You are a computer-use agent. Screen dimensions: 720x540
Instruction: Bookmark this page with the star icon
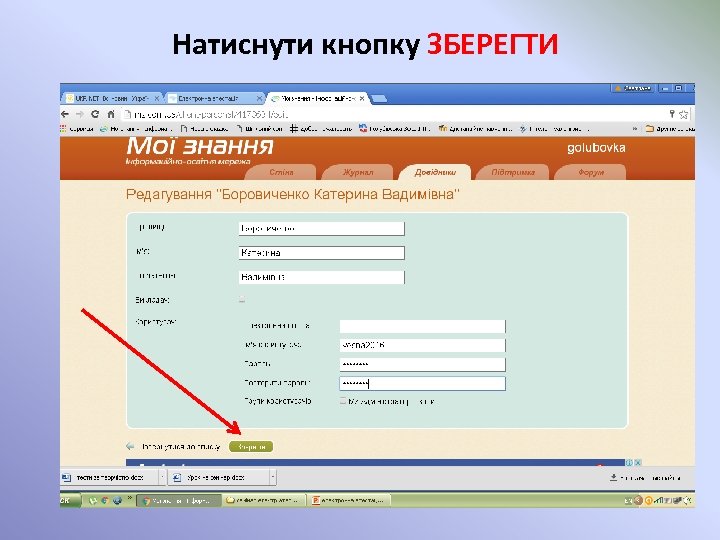pos(684,114)
